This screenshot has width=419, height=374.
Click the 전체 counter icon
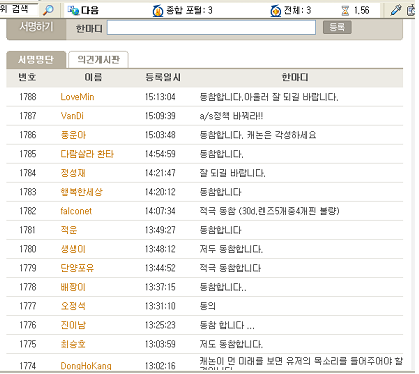pyautogui.click(x=276, y=11)
